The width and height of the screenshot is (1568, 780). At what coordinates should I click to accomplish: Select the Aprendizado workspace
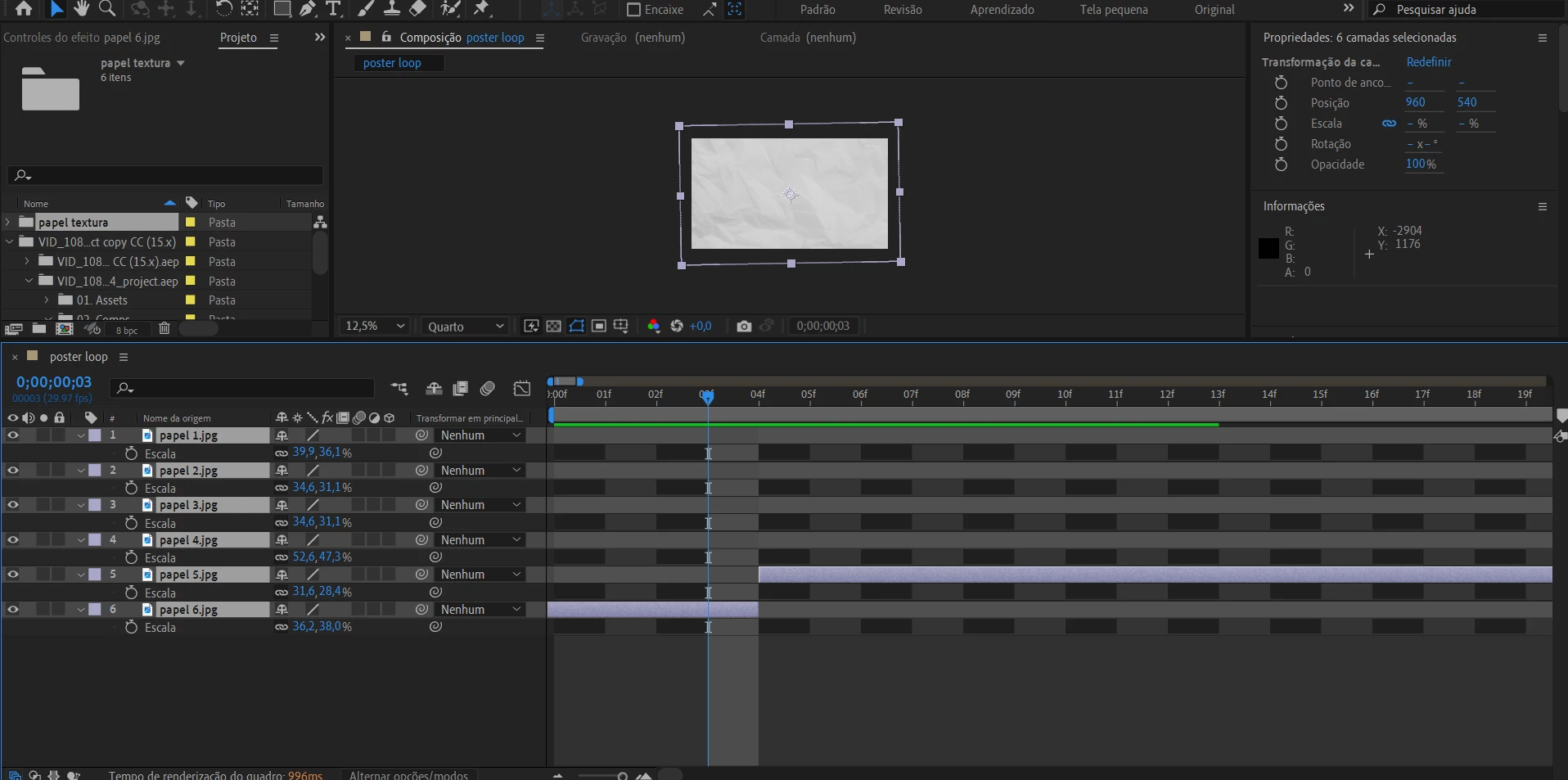tap(1002, 10)
